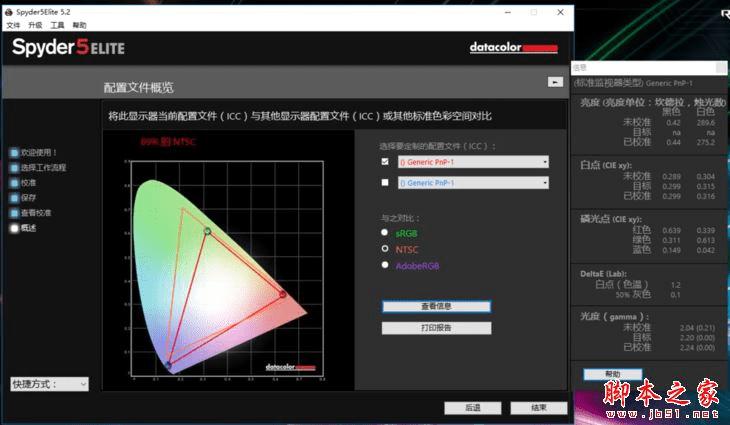730x425 pixels.
Task: Select the 欢迎使用! step icon
Action: pos(14,153)
